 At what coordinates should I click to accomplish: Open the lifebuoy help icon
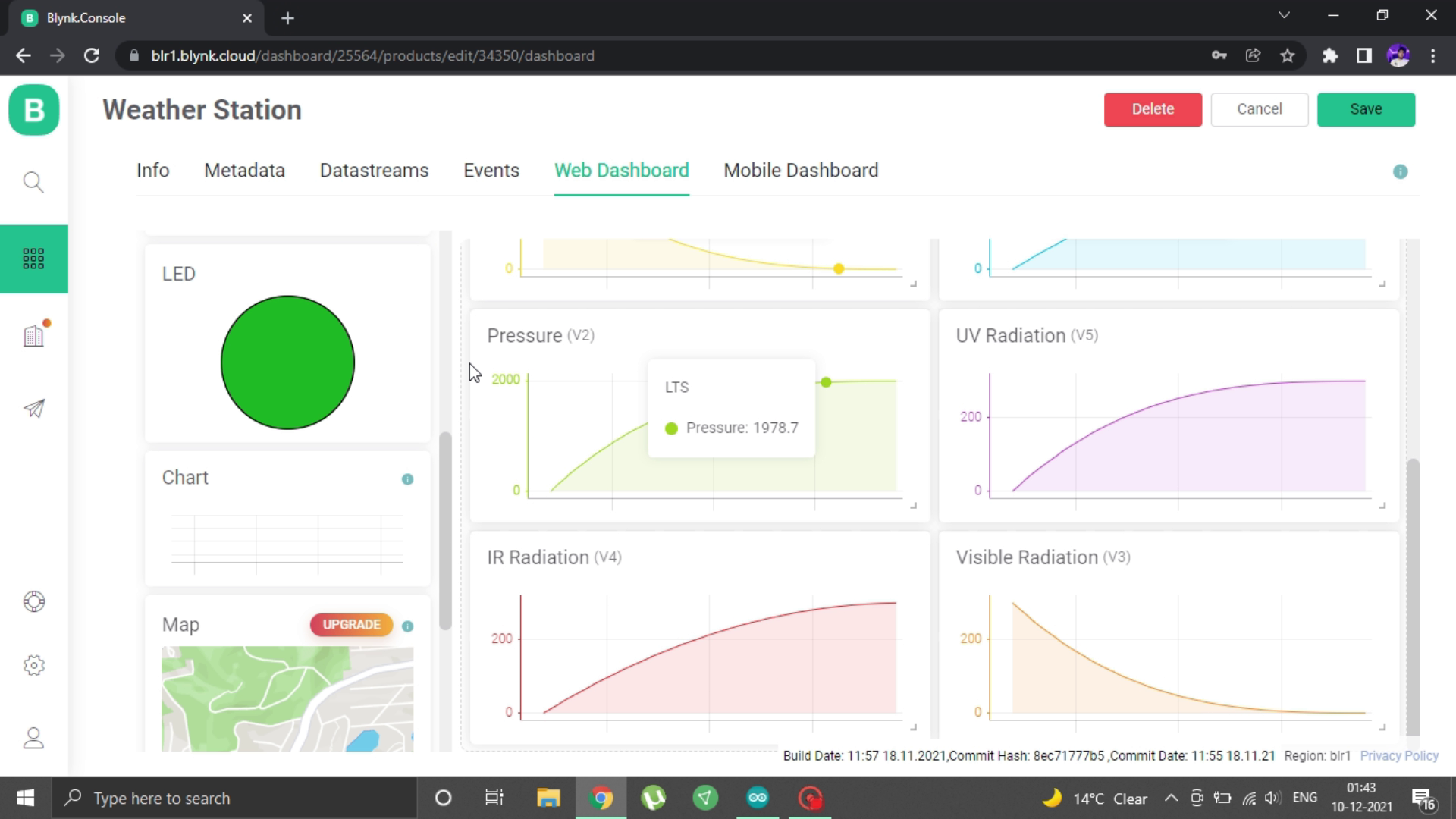click(x=33, y=601)
